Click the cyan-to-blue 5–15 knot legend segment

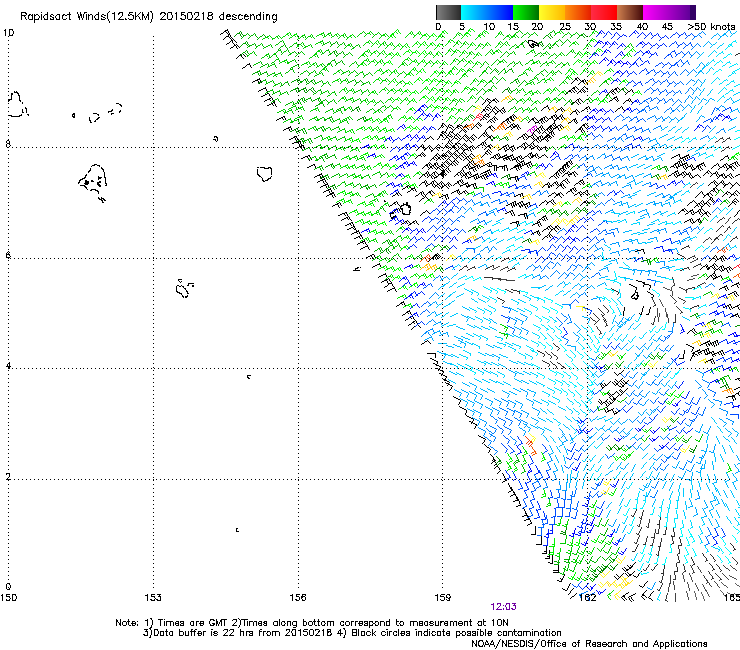coord(487,12)
